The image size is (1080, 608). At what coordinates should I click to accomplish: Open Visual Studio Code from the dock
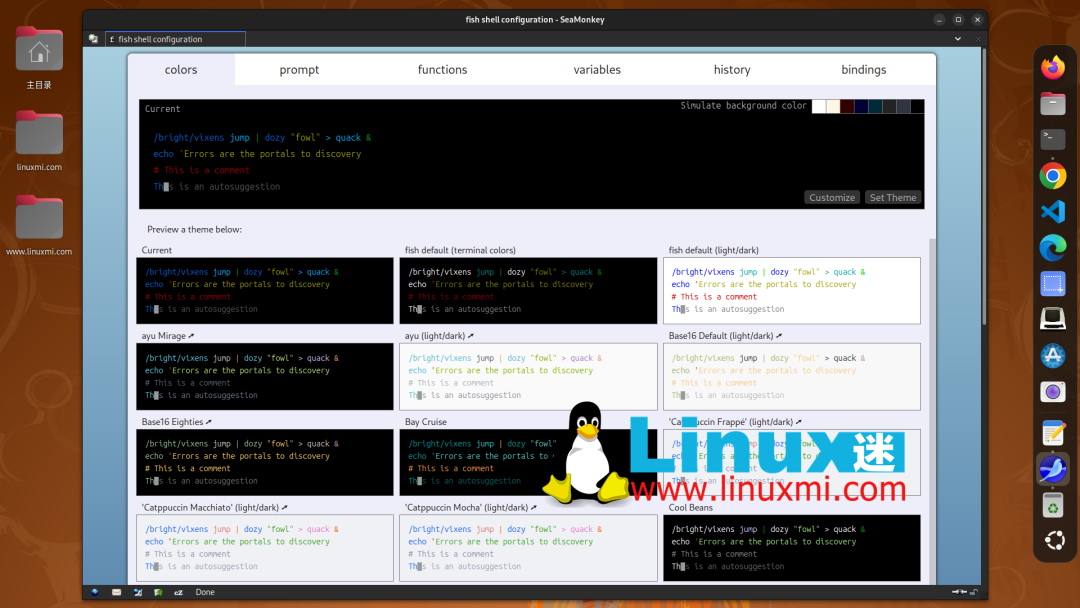click(1053, 212)
